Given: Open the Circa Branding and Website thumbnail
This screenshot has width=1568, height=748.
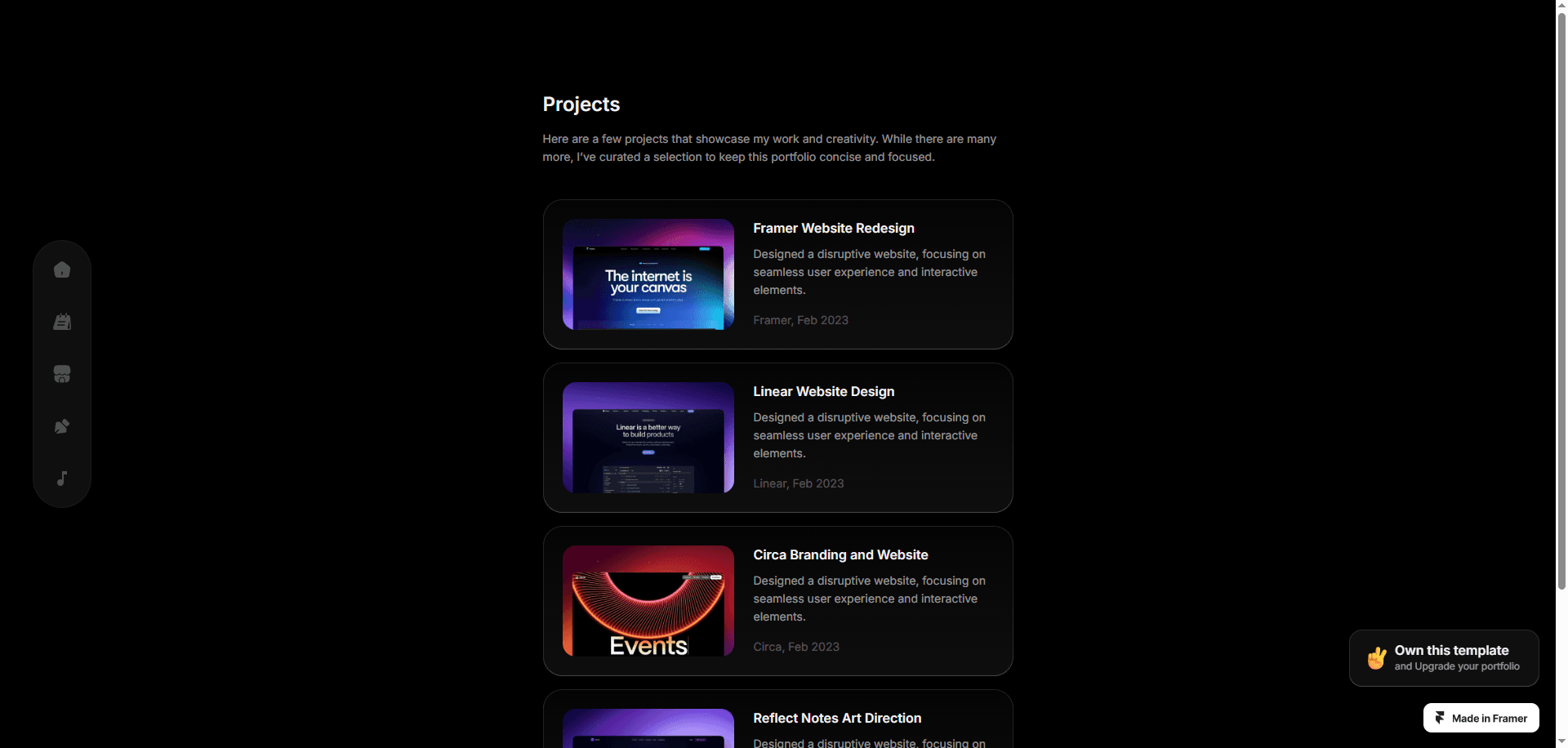Looking at the screenshot, I should (x=648, y=601).
